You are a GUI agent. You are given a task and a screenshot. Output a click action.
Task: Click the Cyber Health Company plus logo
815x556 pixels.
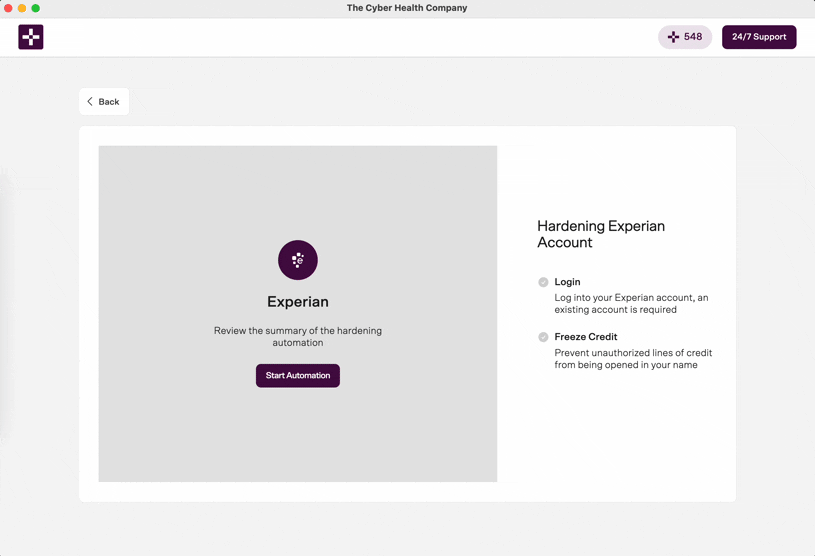(x=31, y=37)
